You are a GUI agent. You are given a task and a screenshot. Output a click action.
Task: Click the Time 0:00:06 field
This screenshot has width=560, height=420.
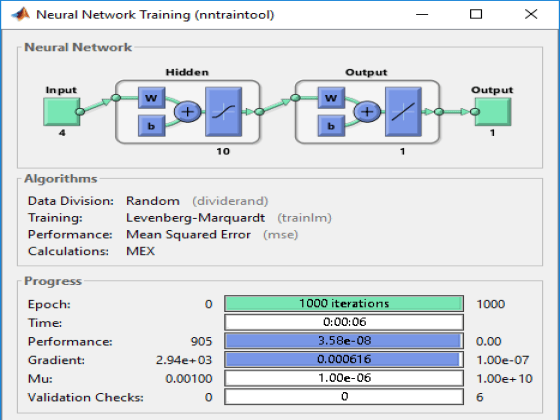(x=344, y=322)
